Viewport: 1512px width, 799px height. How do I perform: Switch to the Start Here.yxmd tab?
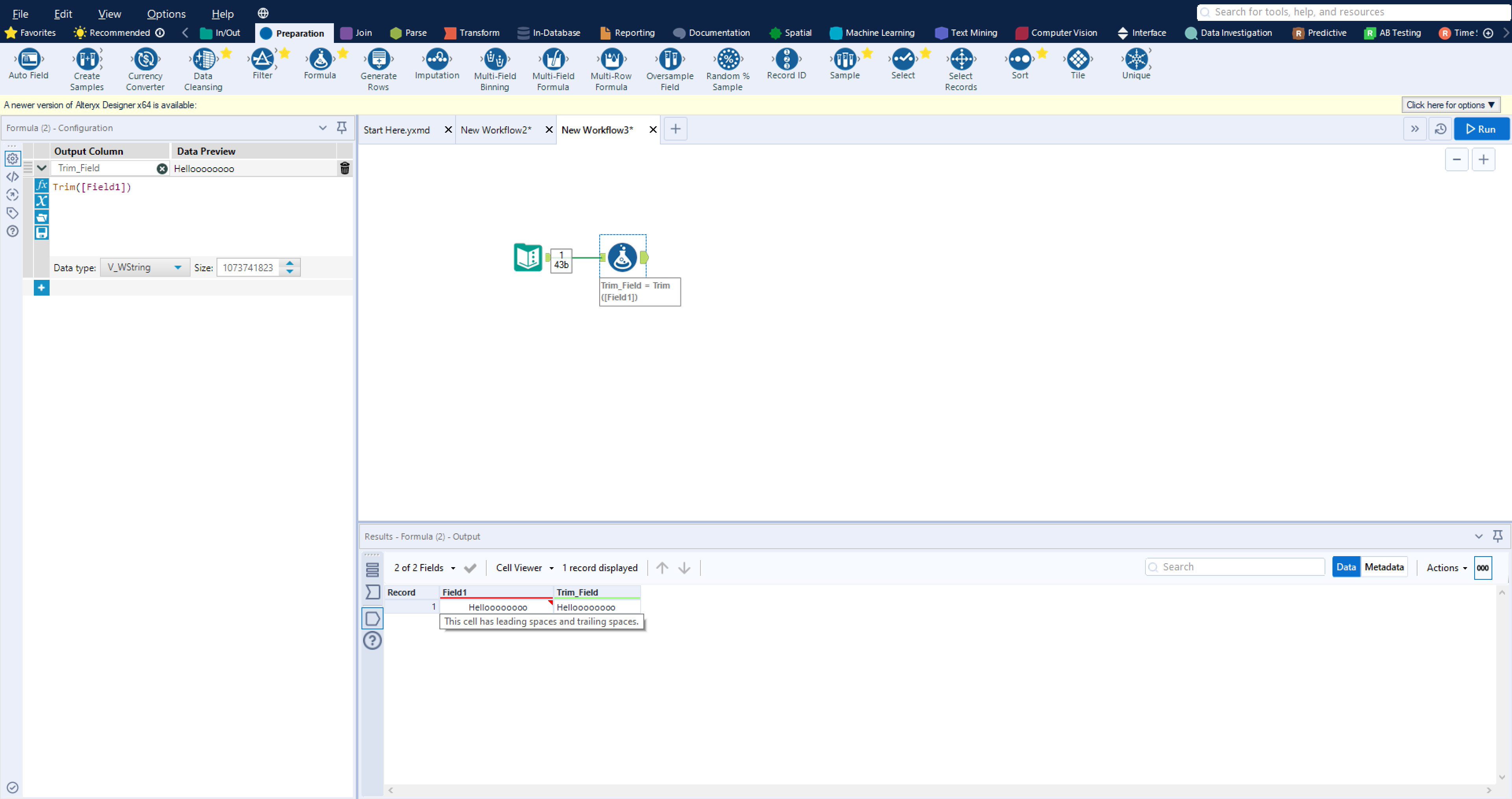397,129
